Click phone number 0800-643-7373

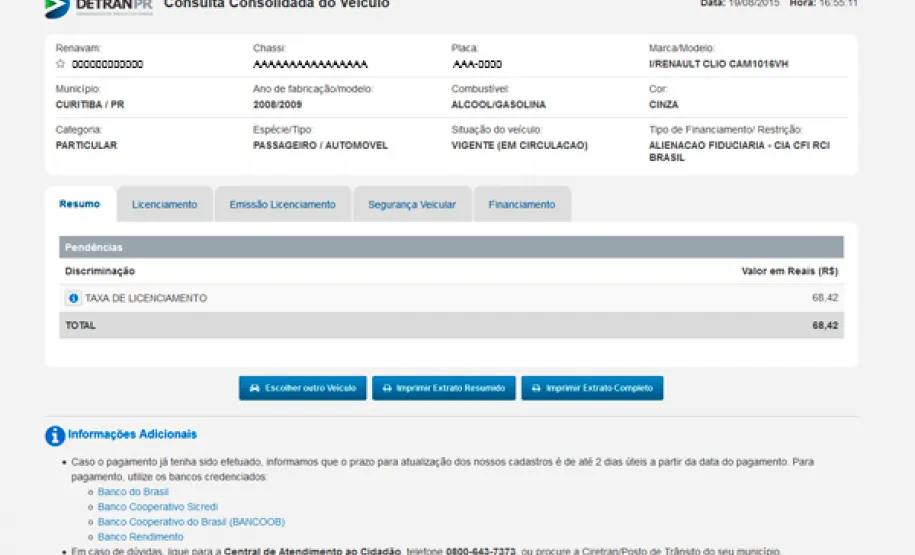click(x=481, y=551)
